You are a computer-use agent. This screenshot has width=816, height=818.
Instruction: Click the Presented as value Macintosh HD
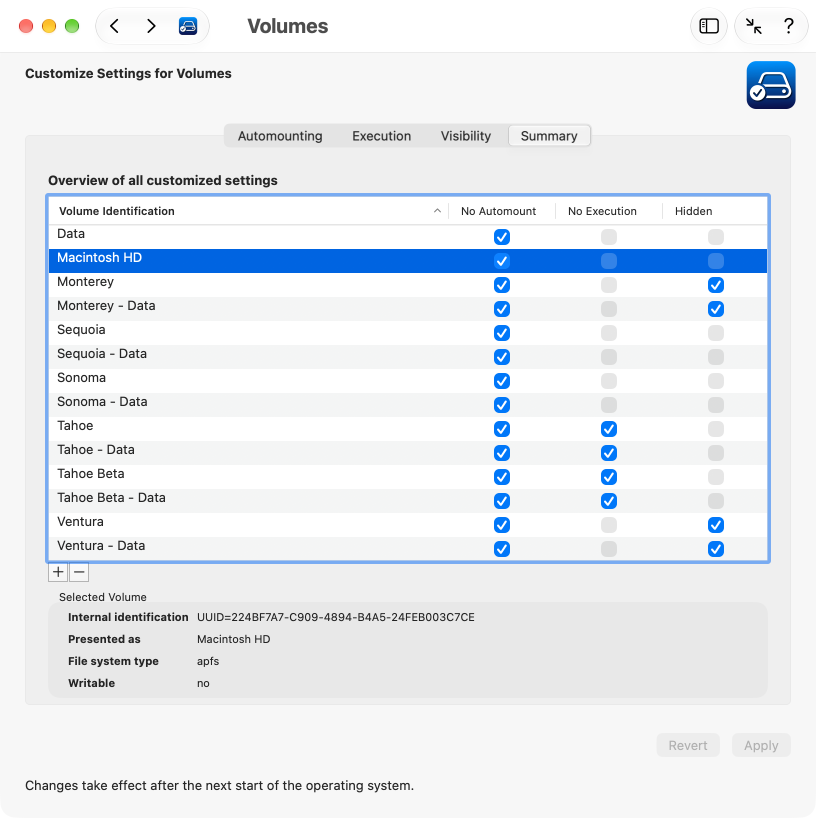233,639
